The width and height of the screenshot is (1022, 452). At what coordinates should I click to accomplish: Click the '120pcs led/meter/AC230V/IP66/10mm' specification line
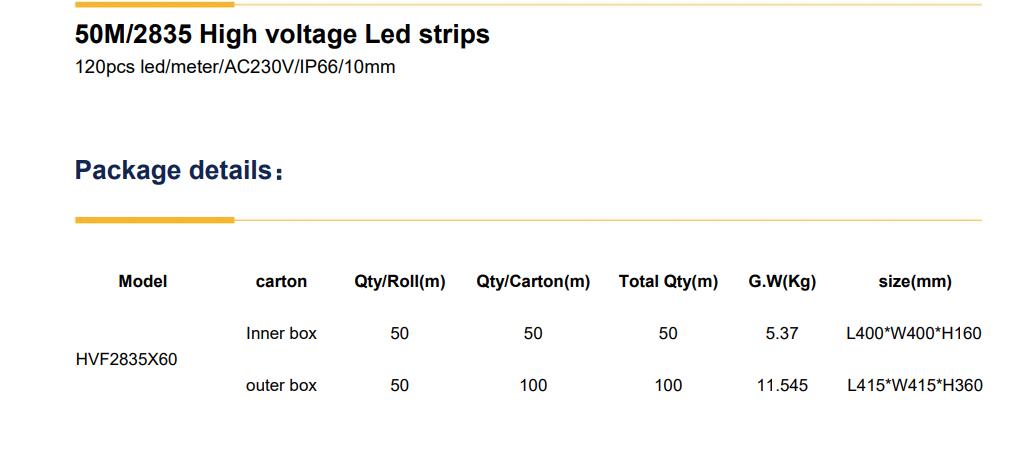235,68
